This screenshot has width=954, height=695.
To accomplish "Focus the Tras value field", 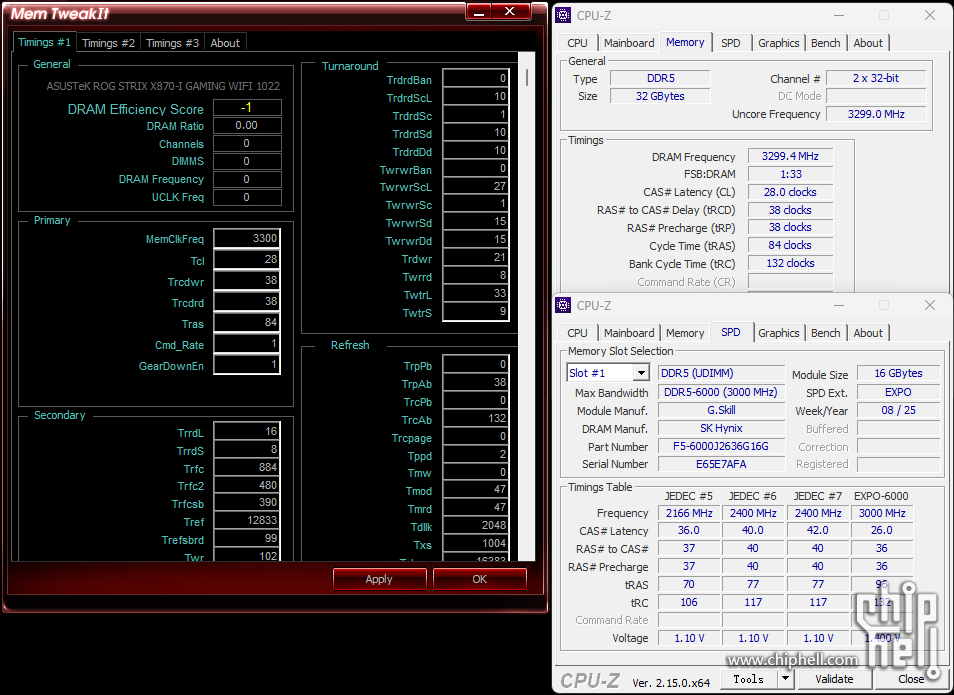I will [247, 323].
